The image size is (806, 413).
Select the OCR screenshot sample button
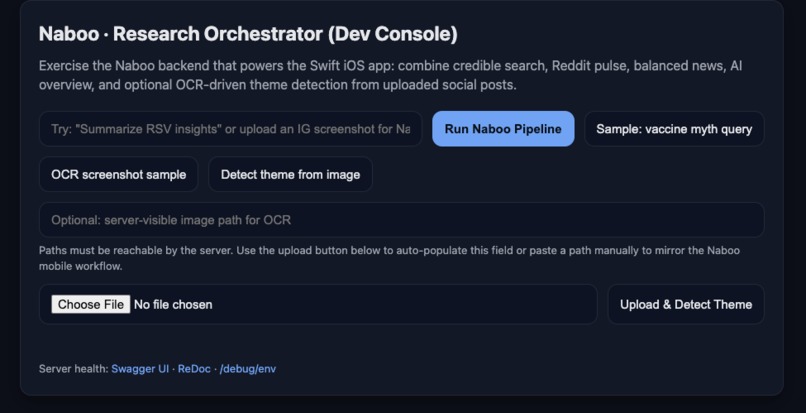118,174
